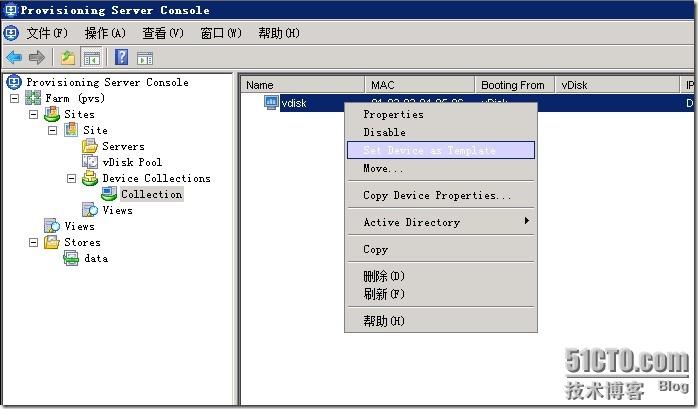Choose Copy Device Properties...
Screen dimensions: 698x409
click(x=441, y=195)
